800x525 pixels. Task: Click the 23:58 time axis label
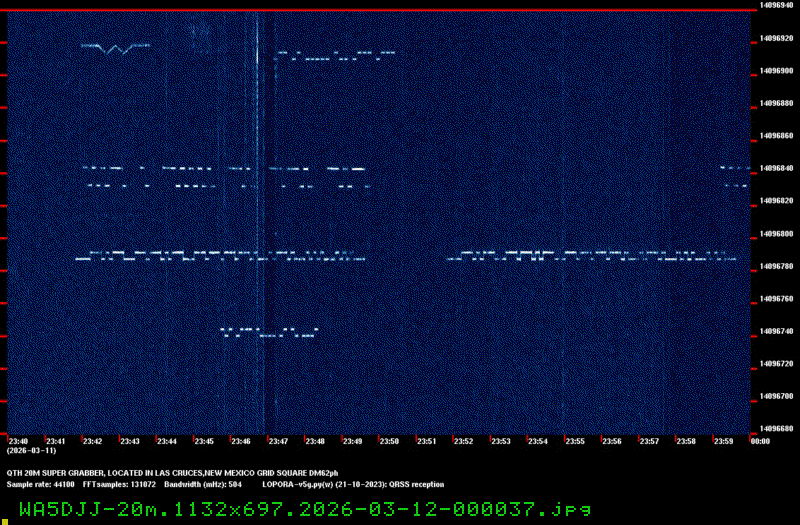pos(686,441)
